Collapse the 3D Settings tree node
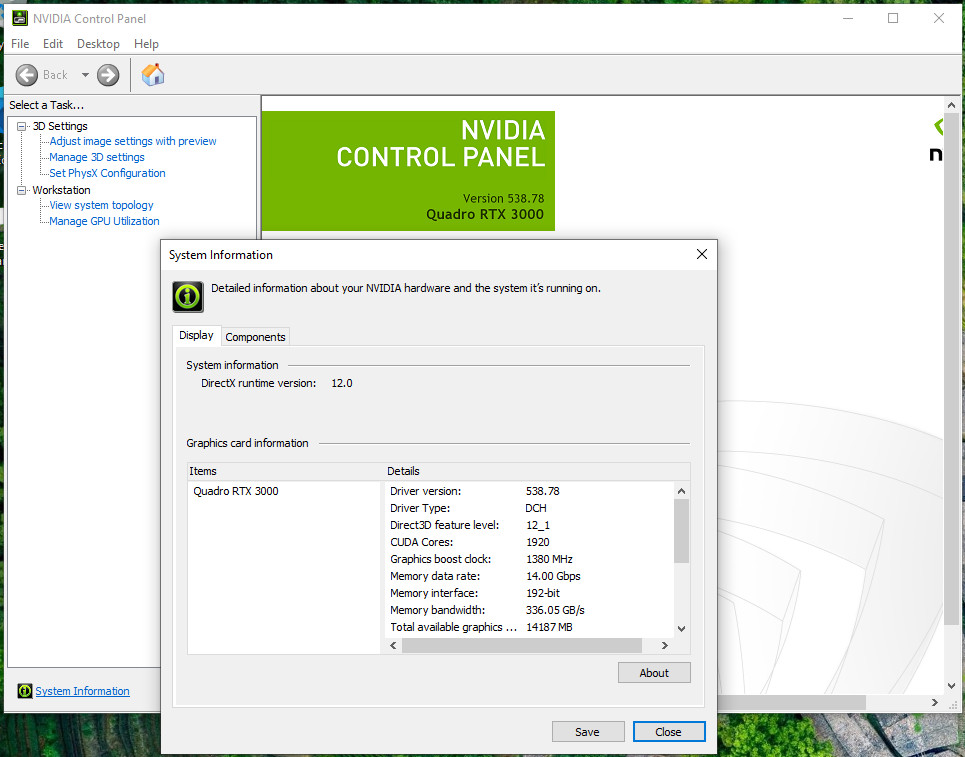The height and width of the screenshot is (757, 965). tap(22, 126)
